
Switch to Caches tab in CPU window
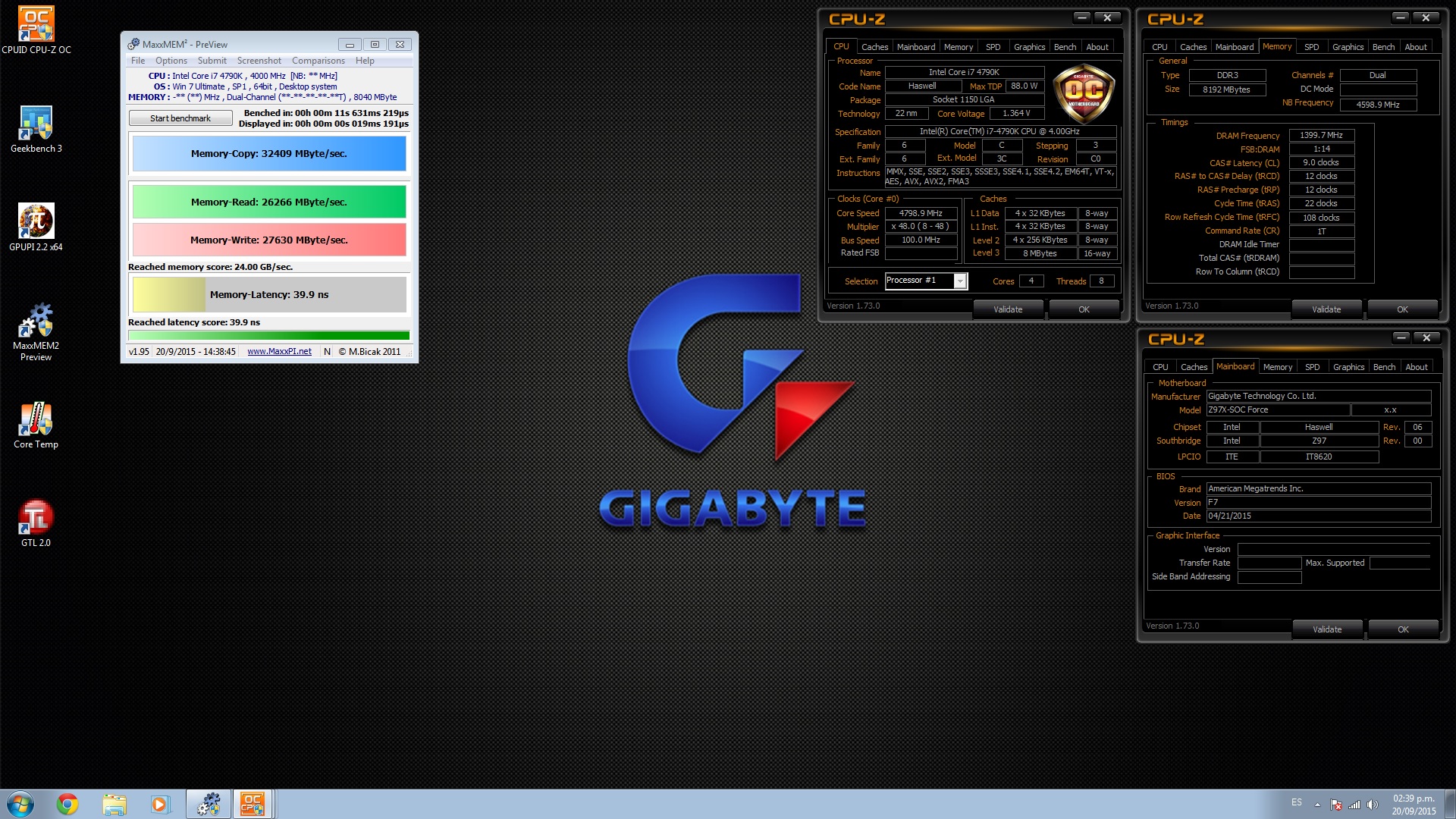point(874,47)
